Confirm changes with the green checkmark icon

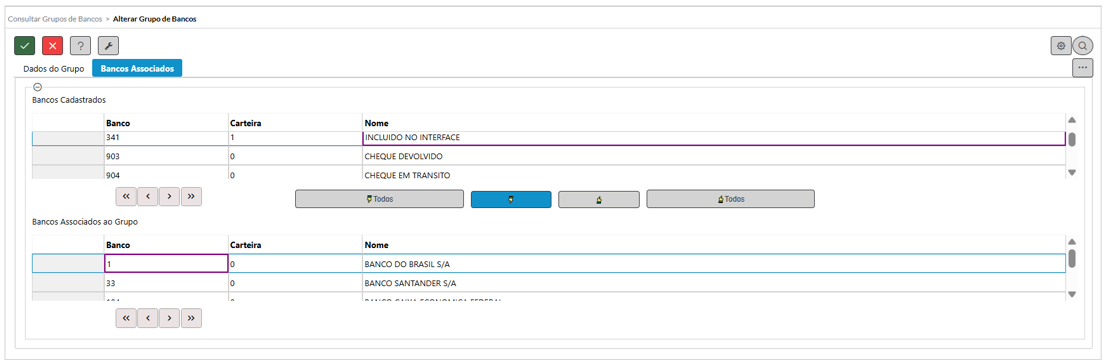coord(25,46)
